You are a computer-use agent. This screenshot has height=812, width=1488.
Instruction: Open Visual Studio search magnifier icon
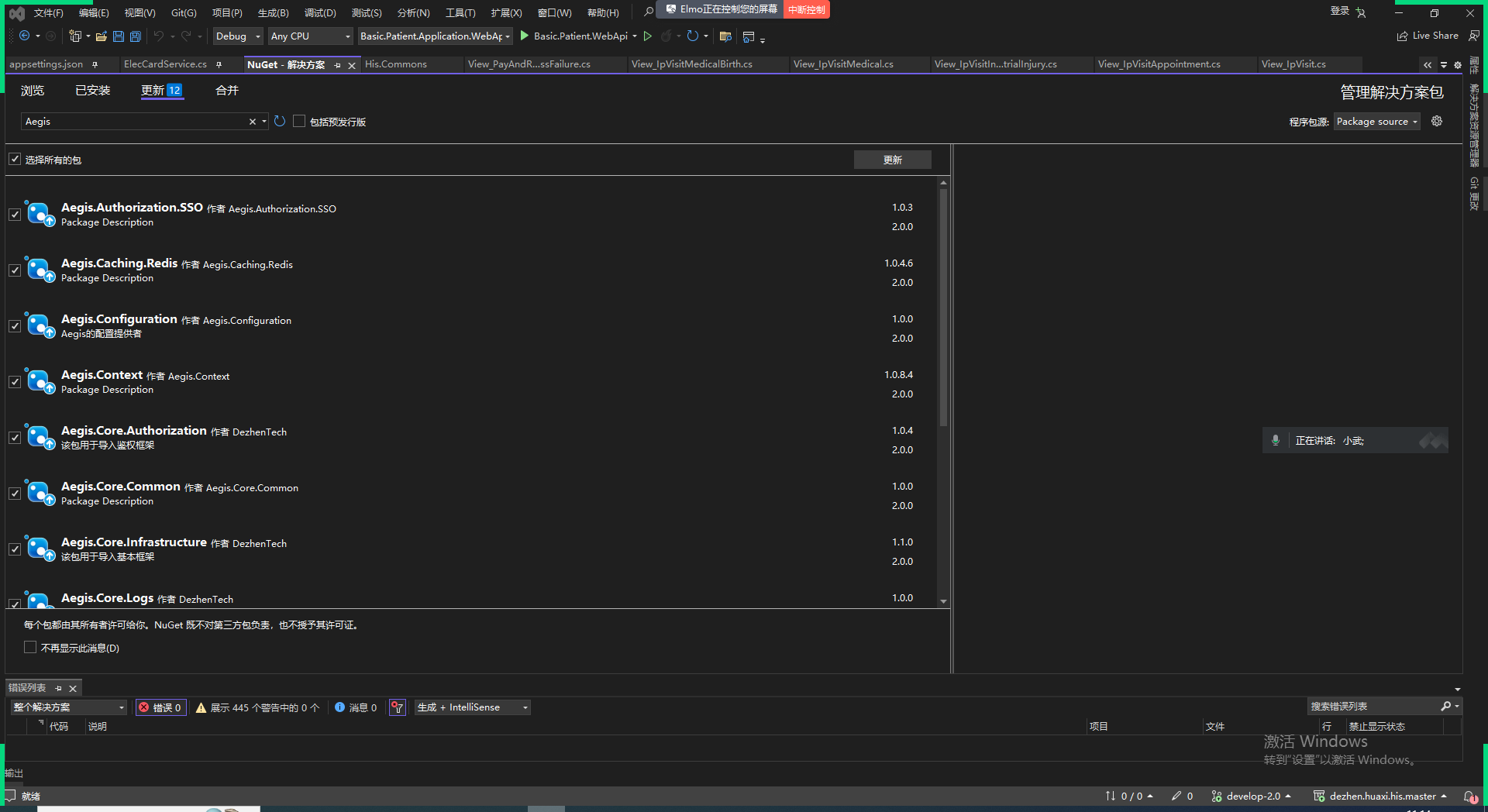coord(649,12)
